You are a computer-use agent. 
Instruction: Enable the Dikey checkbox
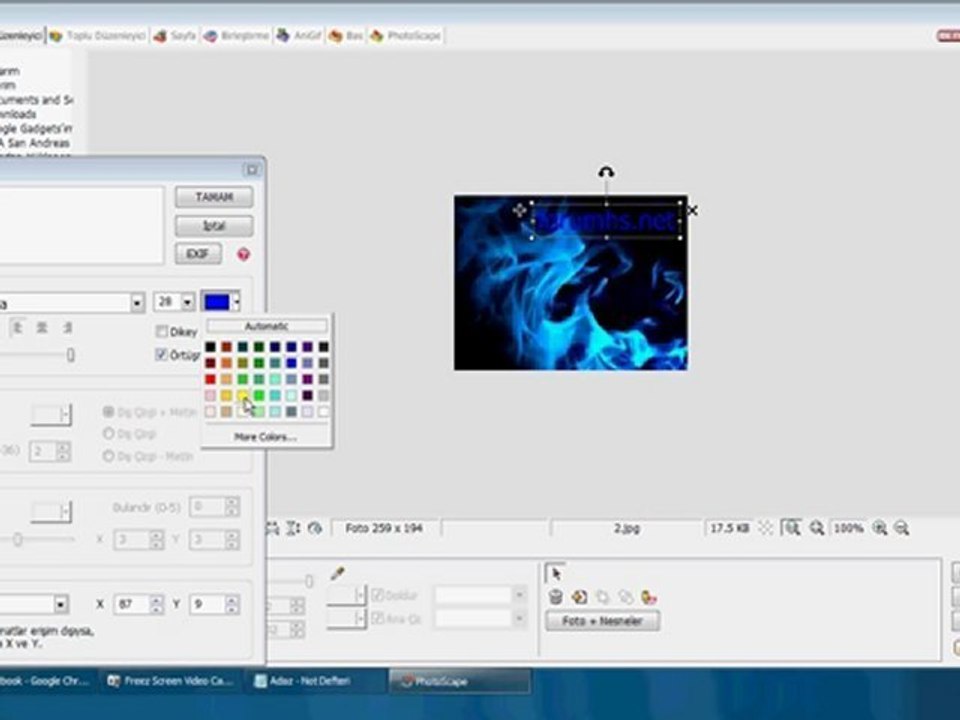coord(162,331)
